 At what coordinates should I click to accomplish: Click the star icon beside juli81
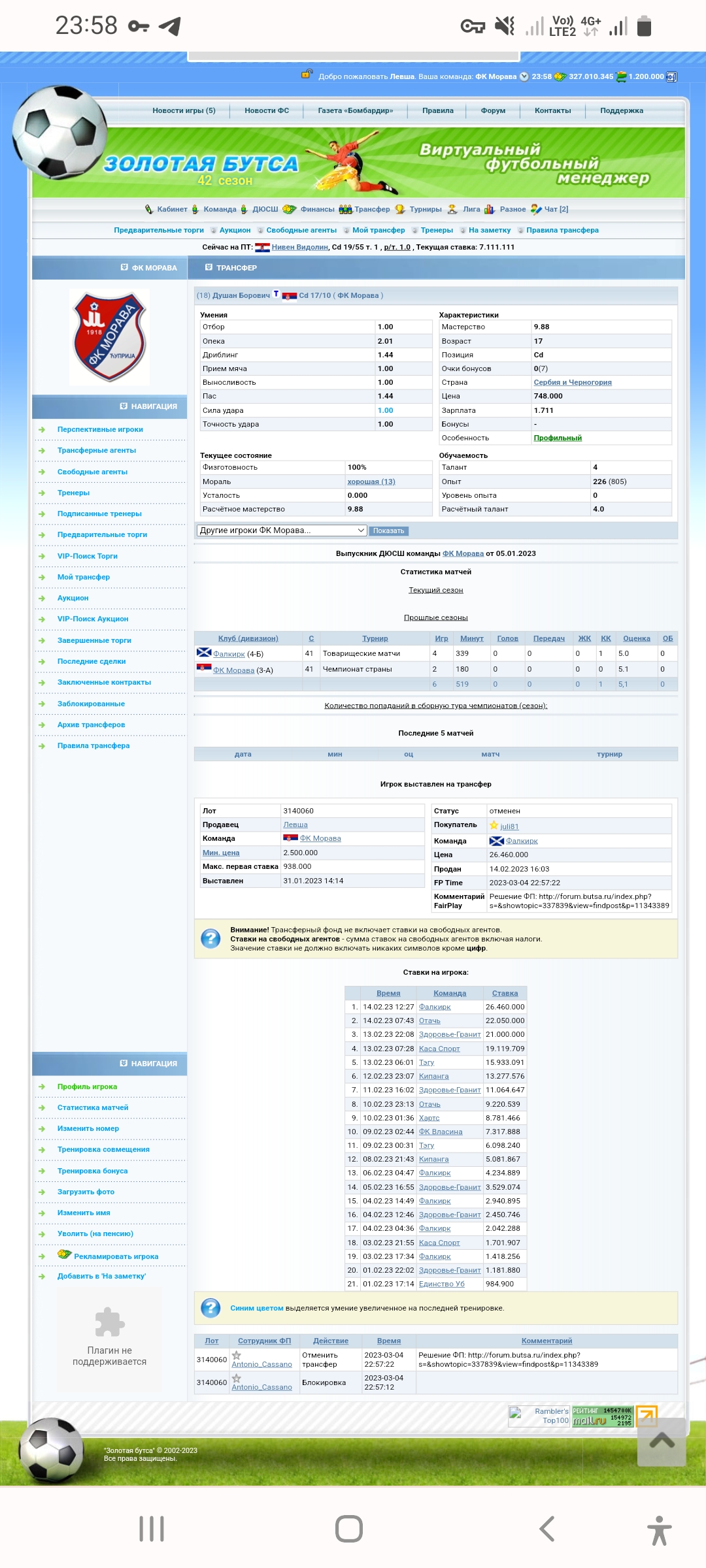(x=494, y=826)
